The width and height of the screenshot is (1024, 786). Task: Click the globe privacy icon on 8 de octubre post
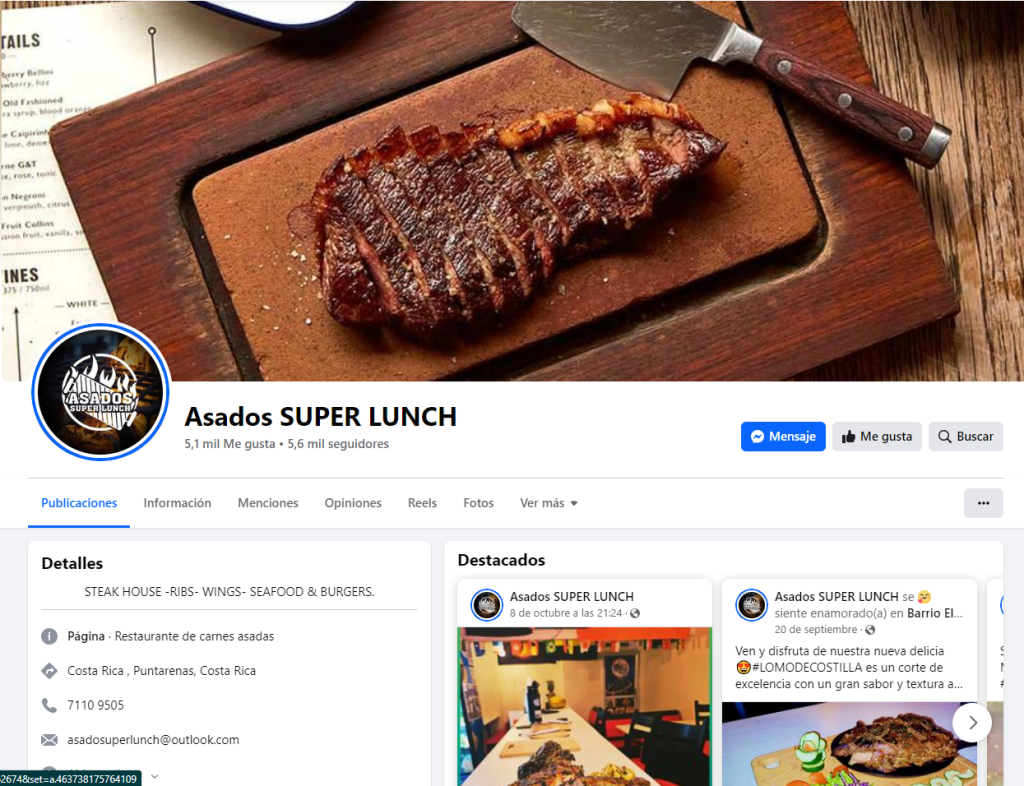[635, 613]
